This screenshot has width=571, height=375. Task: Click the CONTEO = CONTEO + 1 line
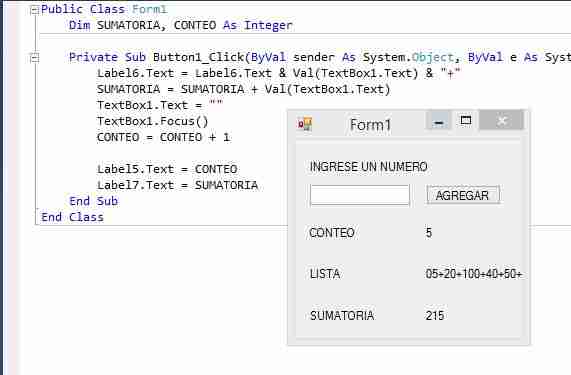(163, 137)
